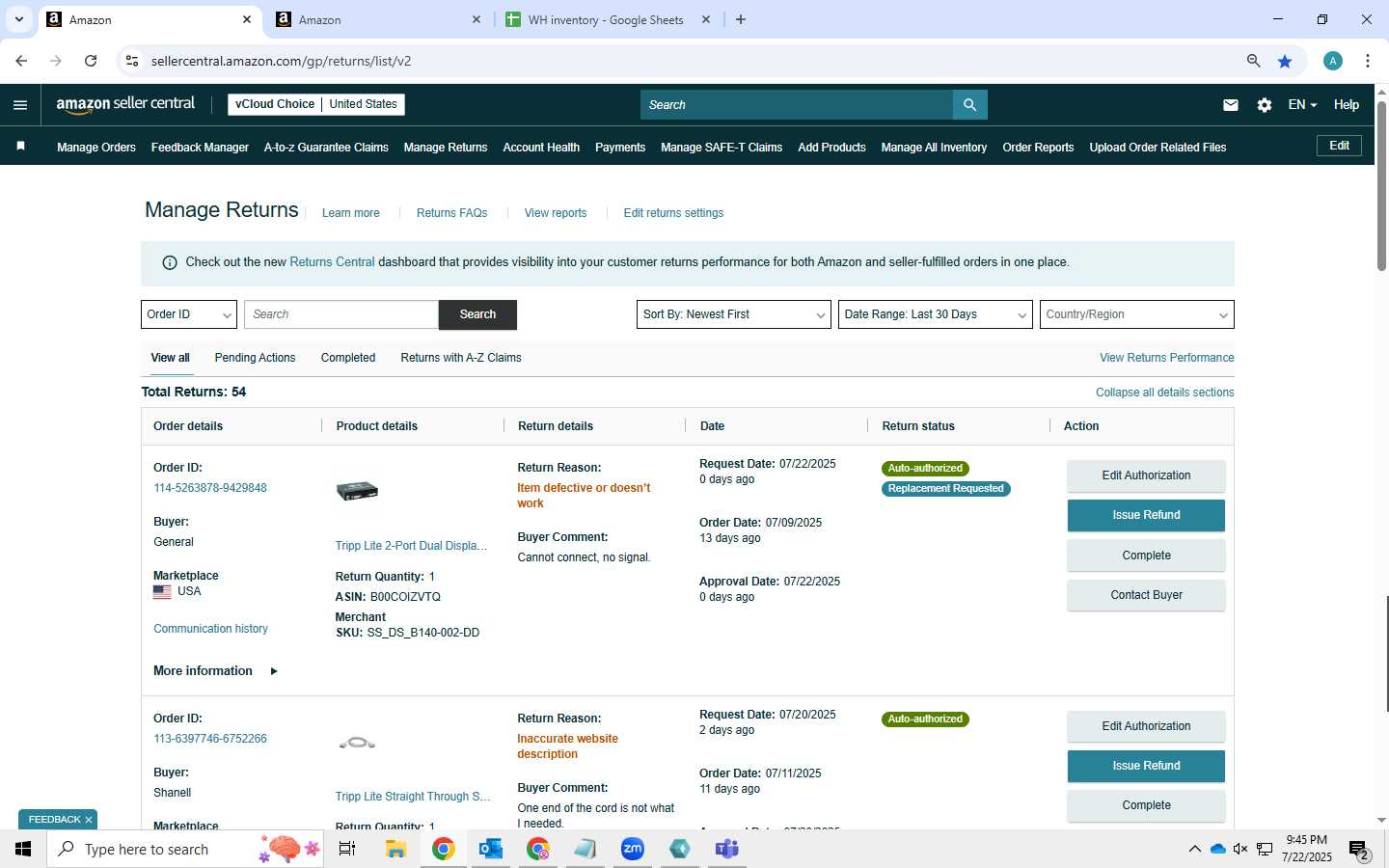
Task: Open Manage SAFE-T Claims in nav bar
Action: pyautogui.click(x=722, y=148)
